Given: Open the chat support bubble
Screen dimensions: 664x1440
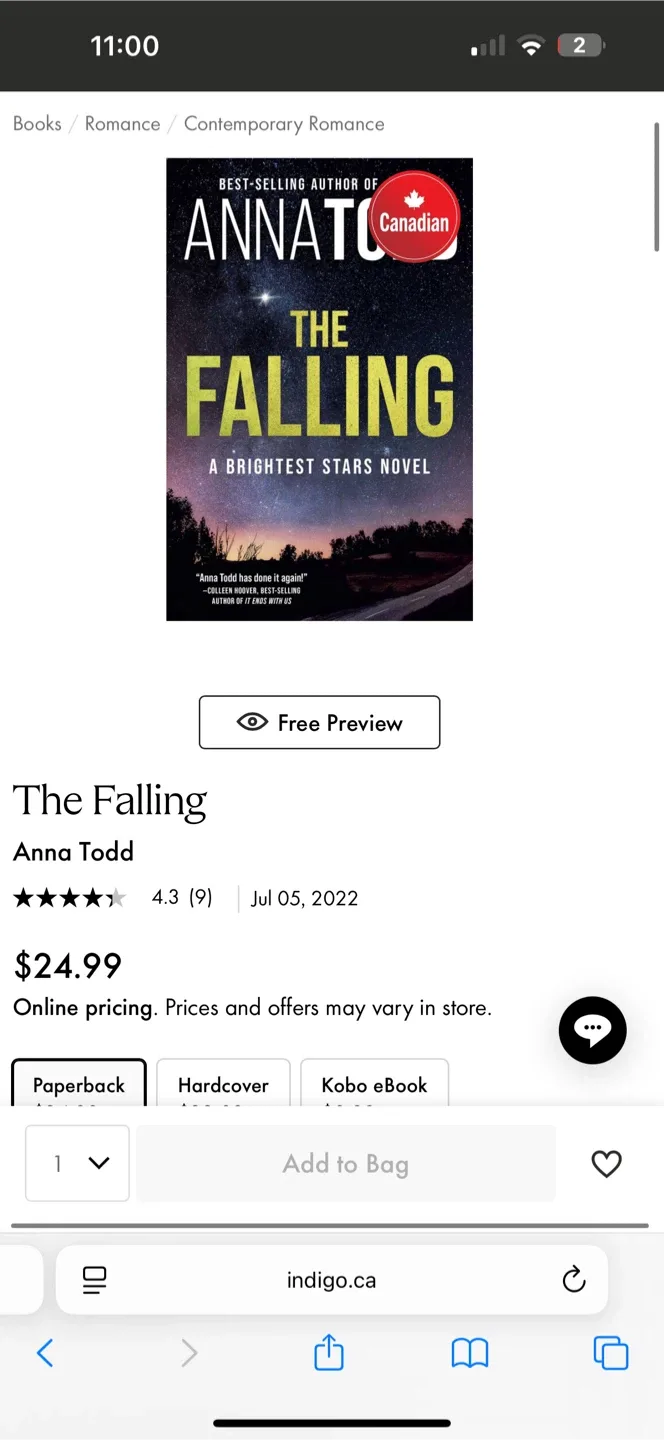Looking at the screenshot, I should [592, 1029].
